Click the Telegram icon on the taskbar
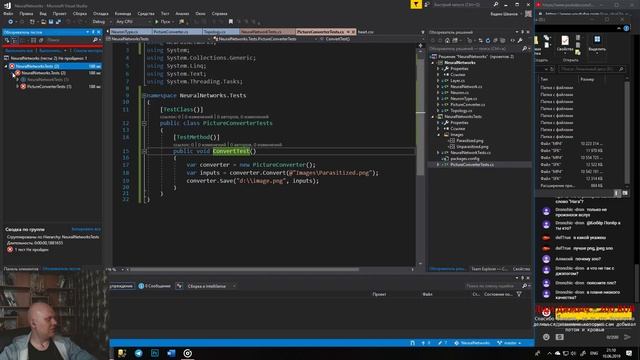640x360 pixels. tap(138, 353)
